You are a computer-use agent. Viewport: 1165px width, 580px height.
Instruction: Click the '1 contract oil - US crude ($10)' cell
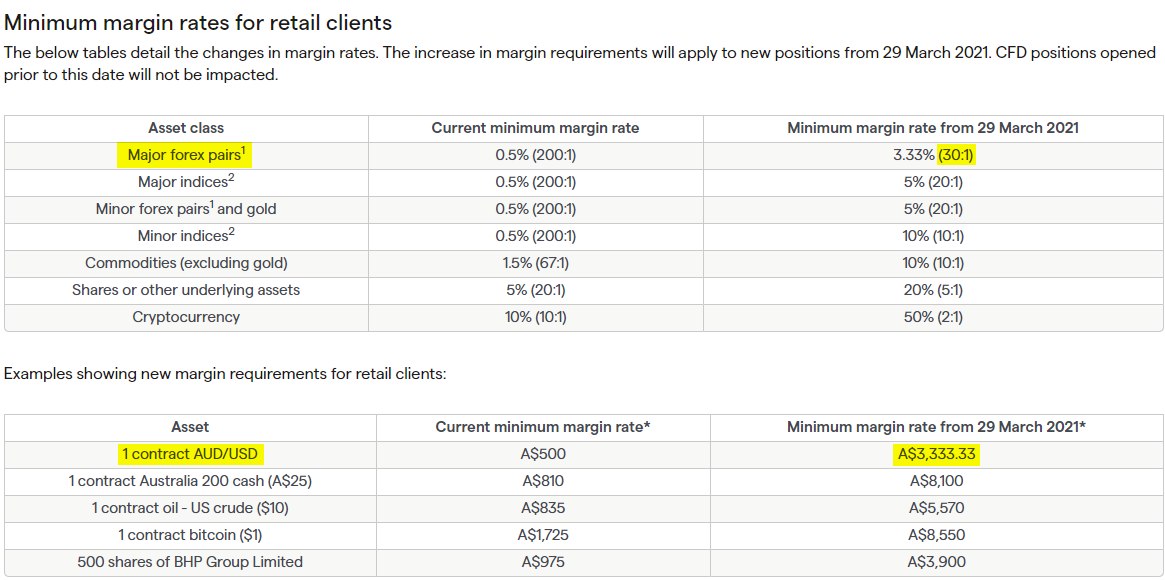click(x=190, y=508)
